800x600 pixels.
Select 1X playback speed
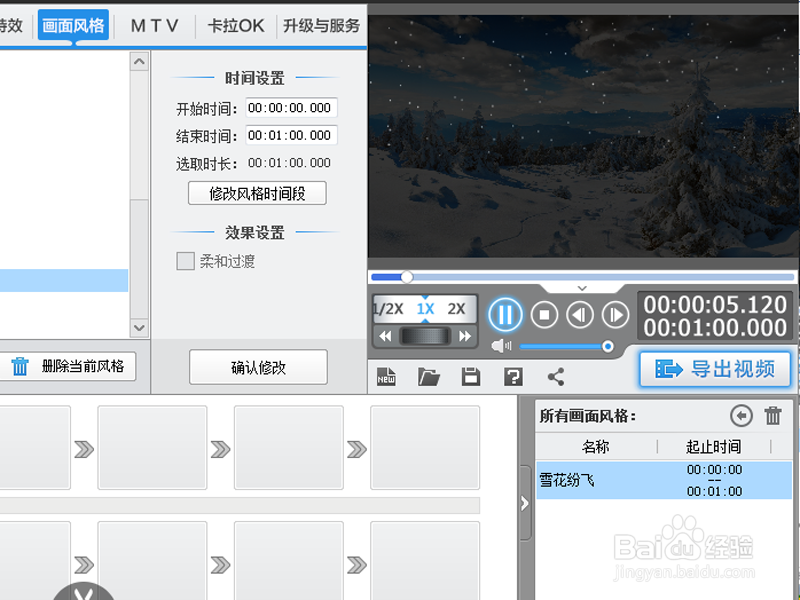tap(426, 309)
